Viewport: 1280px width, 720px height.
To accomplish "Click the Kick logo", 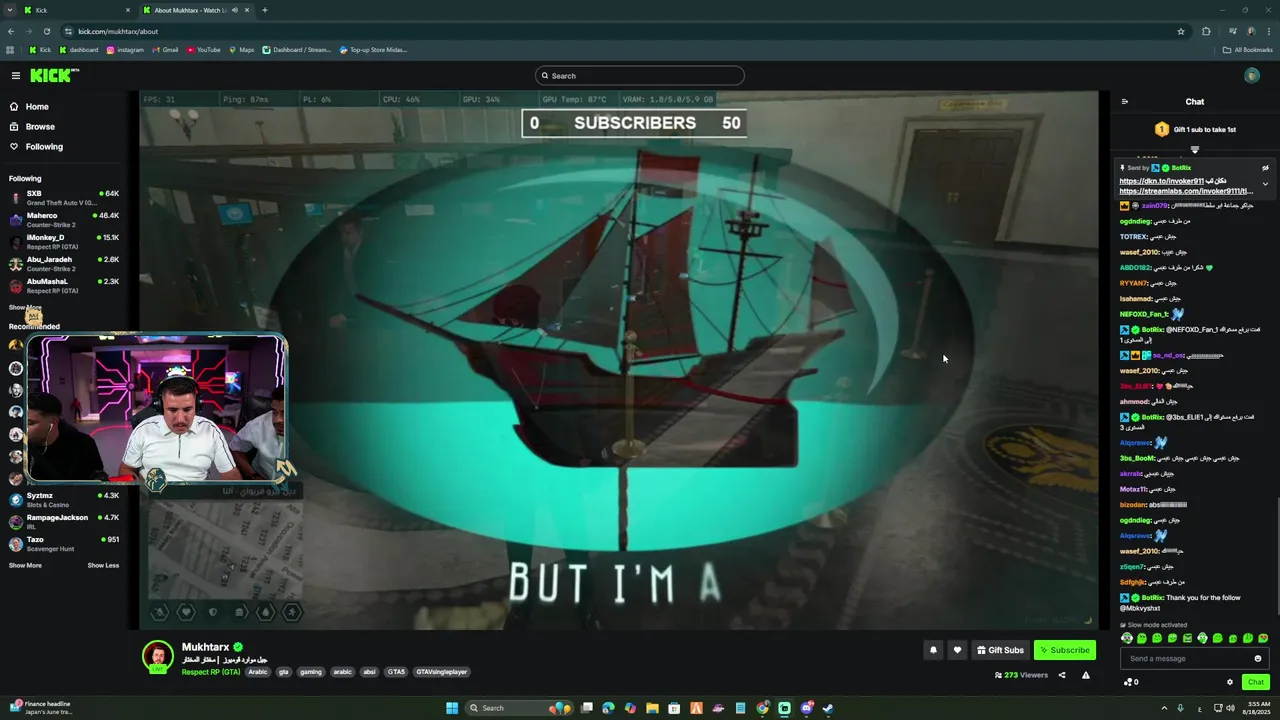I will (x=53, y=76).
